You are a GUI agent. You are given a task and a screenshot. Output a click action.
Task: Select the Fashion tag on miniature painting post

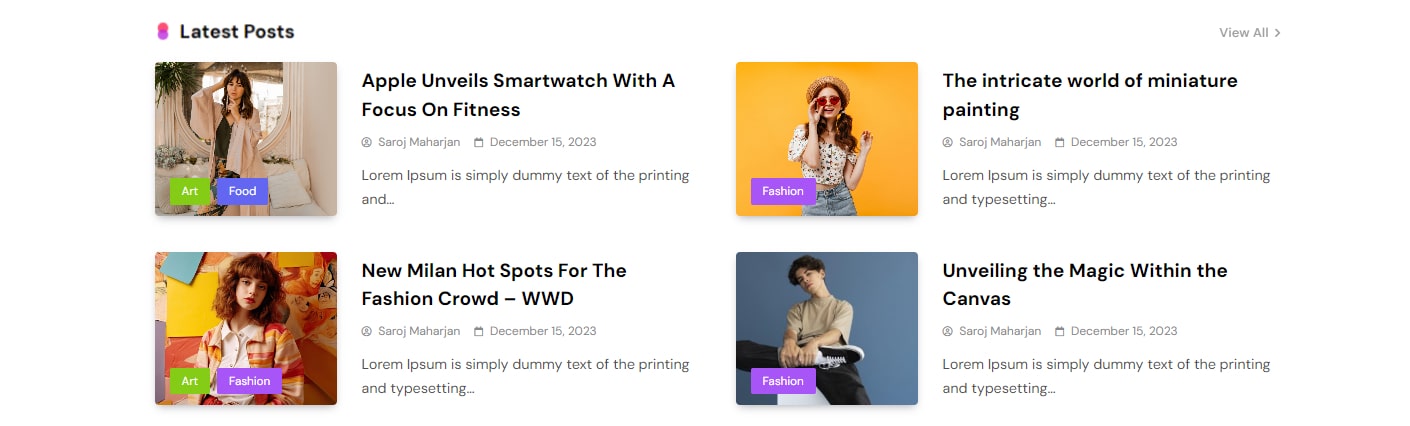pos(782,191)
